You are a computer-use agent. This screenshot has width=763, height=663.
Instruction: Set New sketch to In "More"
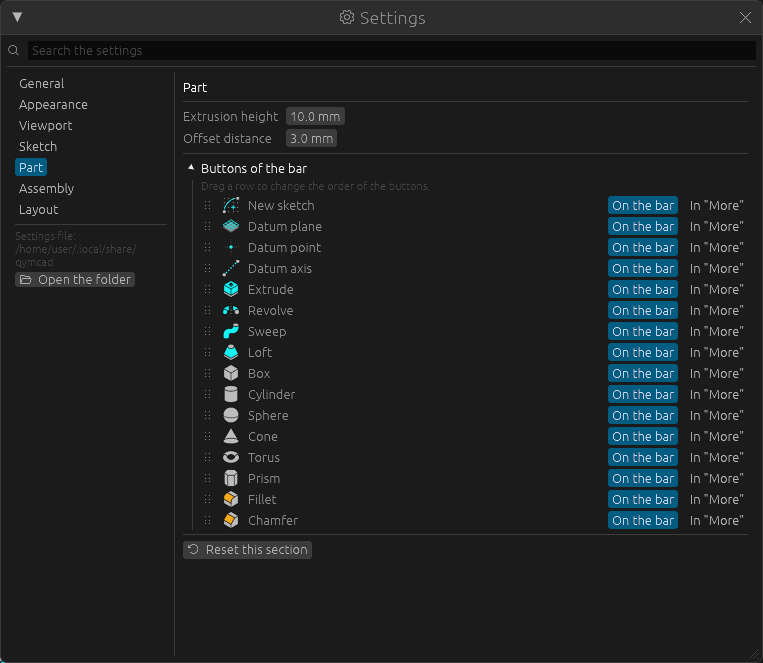[x=716, y=205]
